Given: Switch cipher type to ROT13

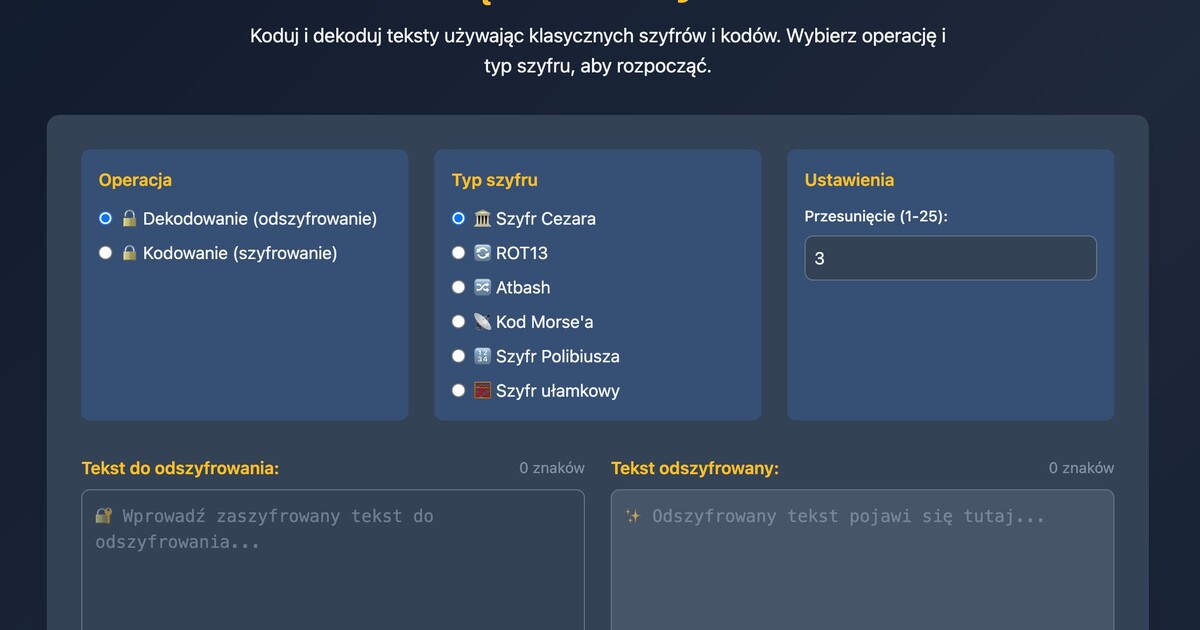Looking at the screenshot, I should (x=458, y=253).
